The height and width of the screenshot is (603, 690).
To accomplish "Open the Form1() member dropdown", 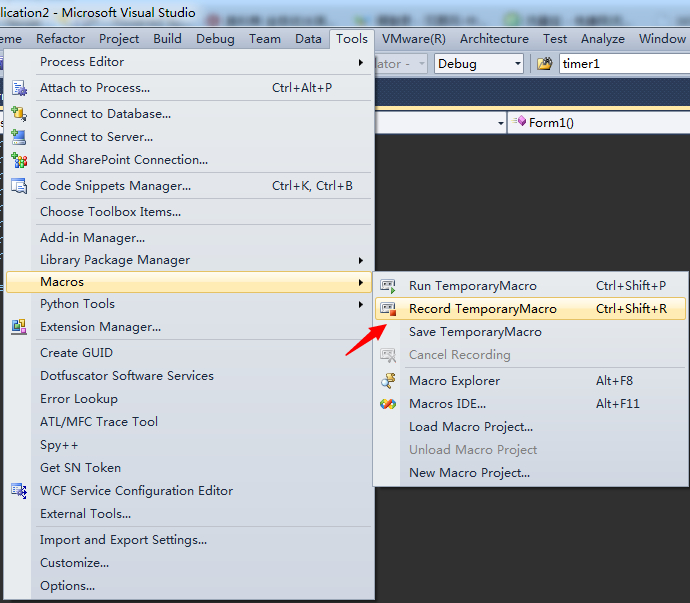I will click(x=599, y=123).
